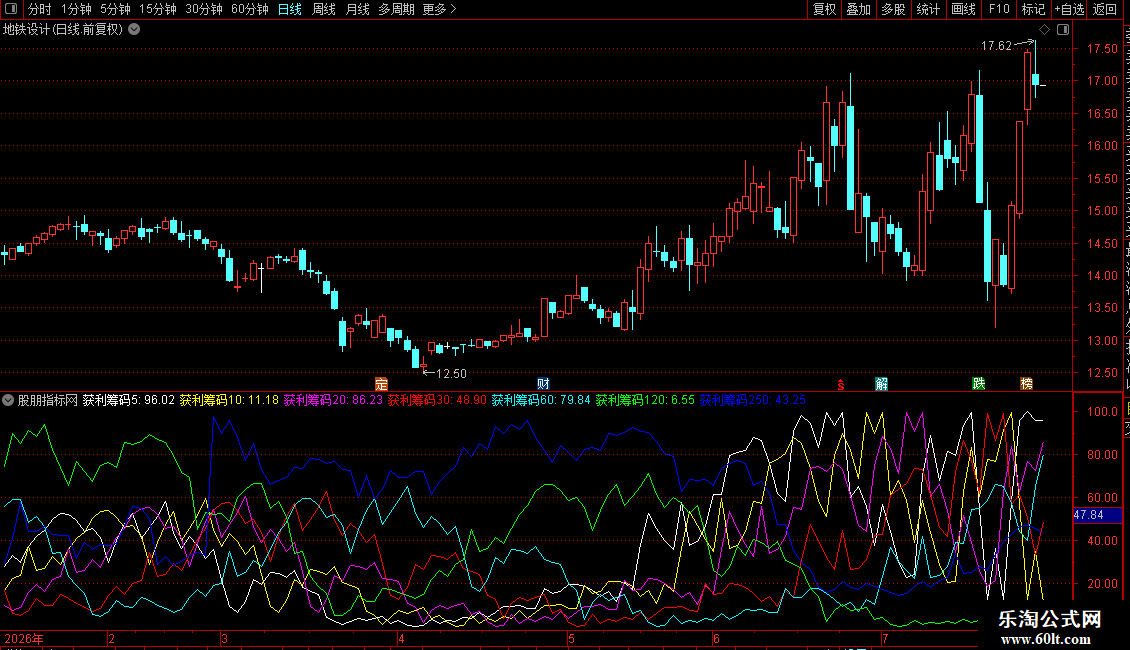Open the 多股 multi-stock view
This screenshot has width=1130, height=650.
pyautogui.click(x=893, y=9)
